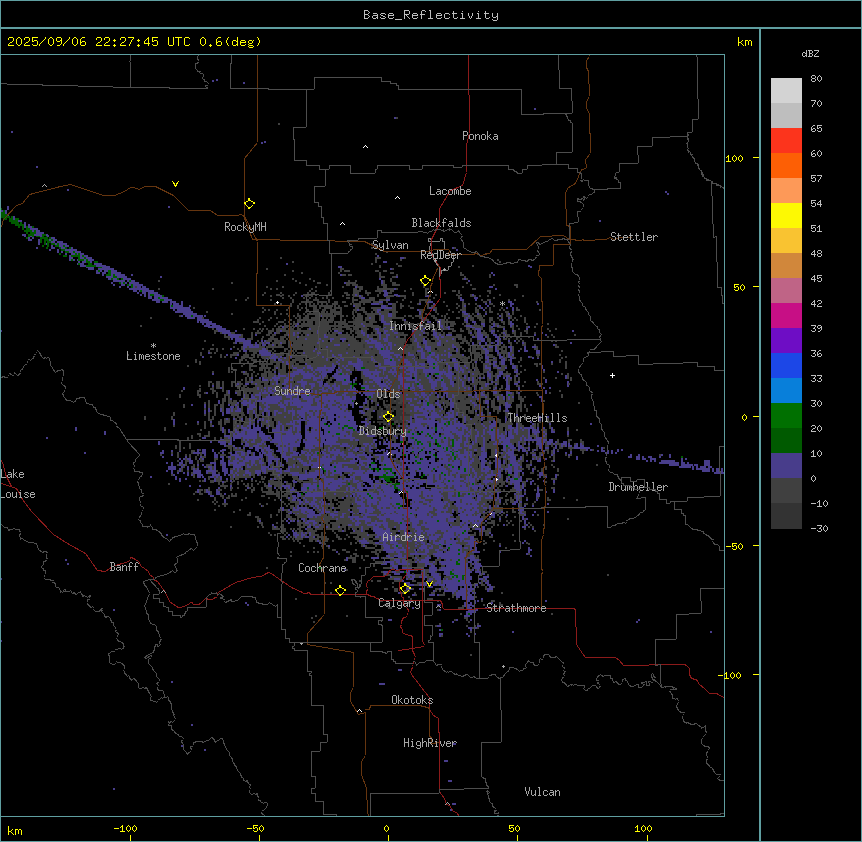Click the Didsbury city label

click(383, 431)
